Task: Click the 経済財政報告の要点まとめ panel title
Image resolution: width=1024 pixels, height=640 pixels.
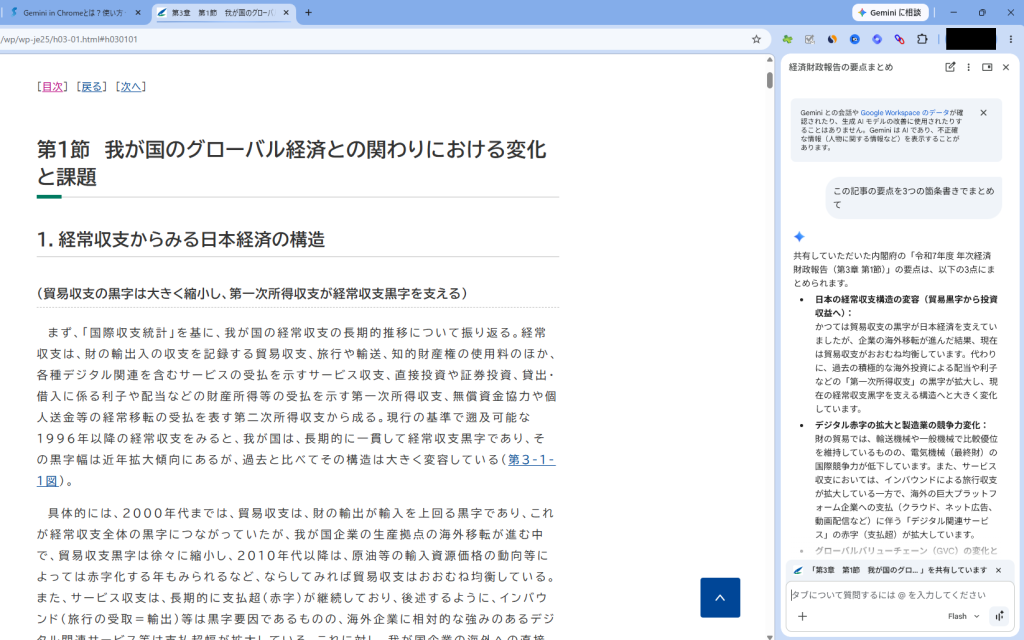Action: coord(840,67)
